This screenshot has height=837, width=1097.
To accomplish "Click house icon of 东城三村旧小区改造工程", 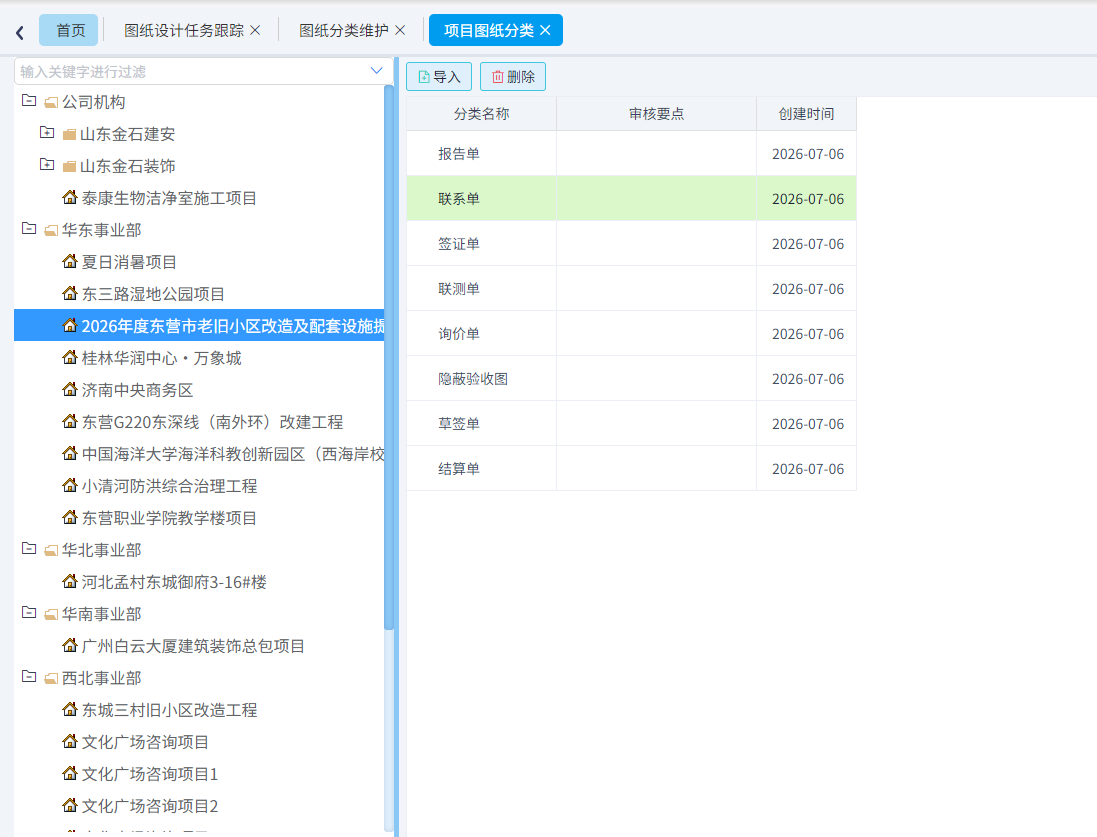I will coord(70,709).
